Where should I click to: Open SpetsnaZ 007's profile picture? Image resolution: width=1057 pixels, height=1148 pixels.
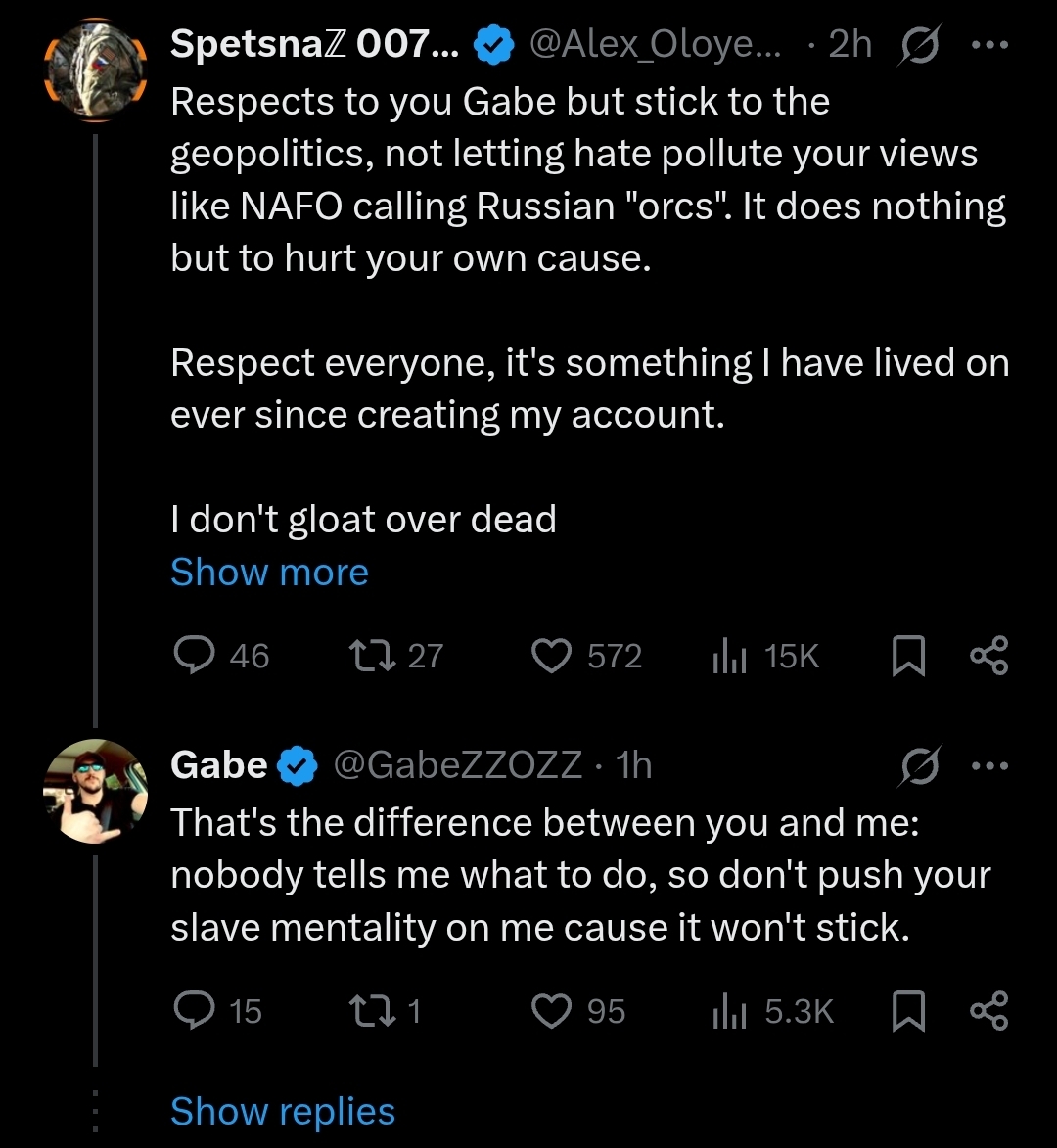pyautogui.click(x=95, y=69)
